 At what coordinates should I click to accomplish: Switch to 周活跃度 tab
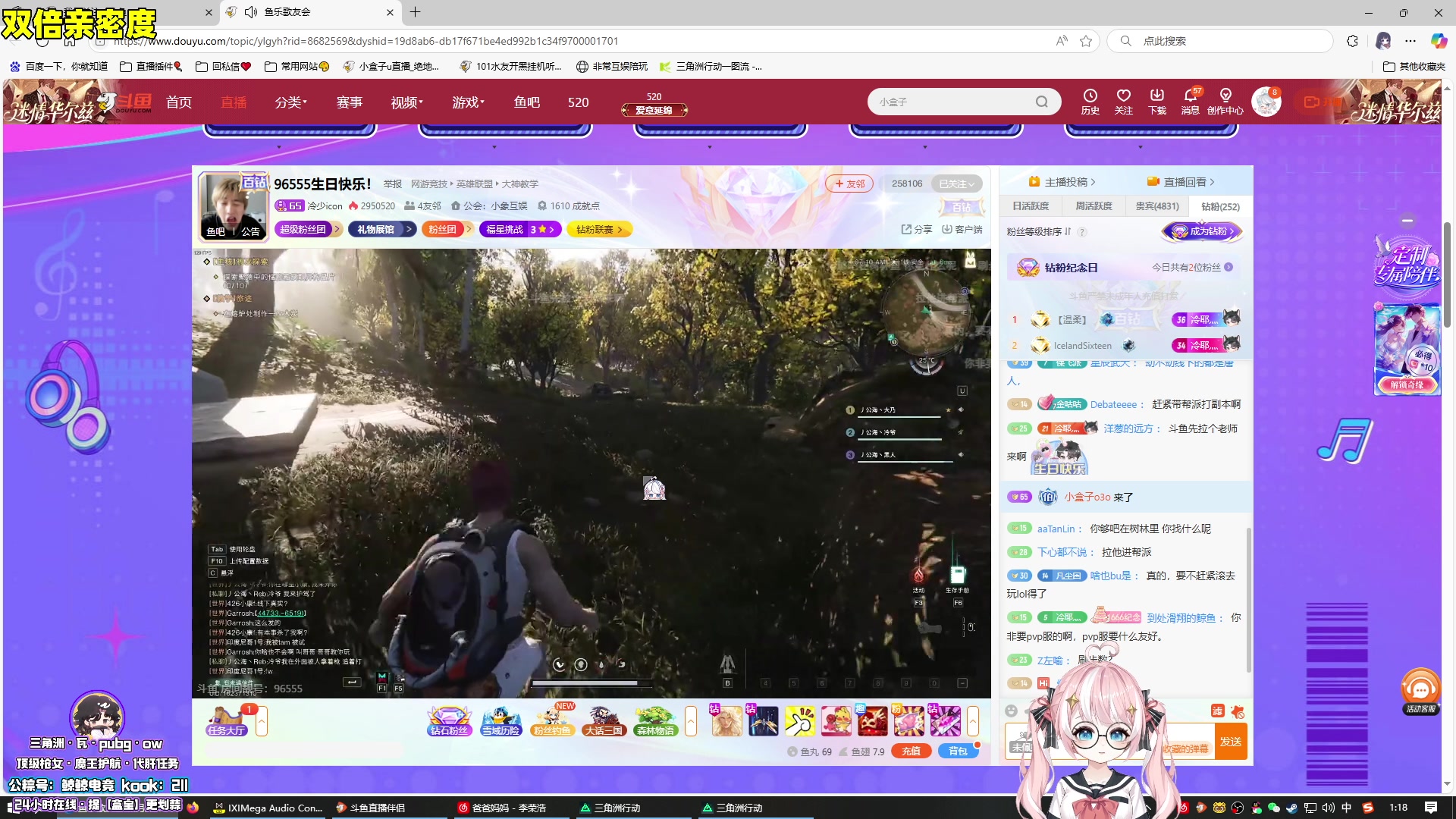(1094, 206)
